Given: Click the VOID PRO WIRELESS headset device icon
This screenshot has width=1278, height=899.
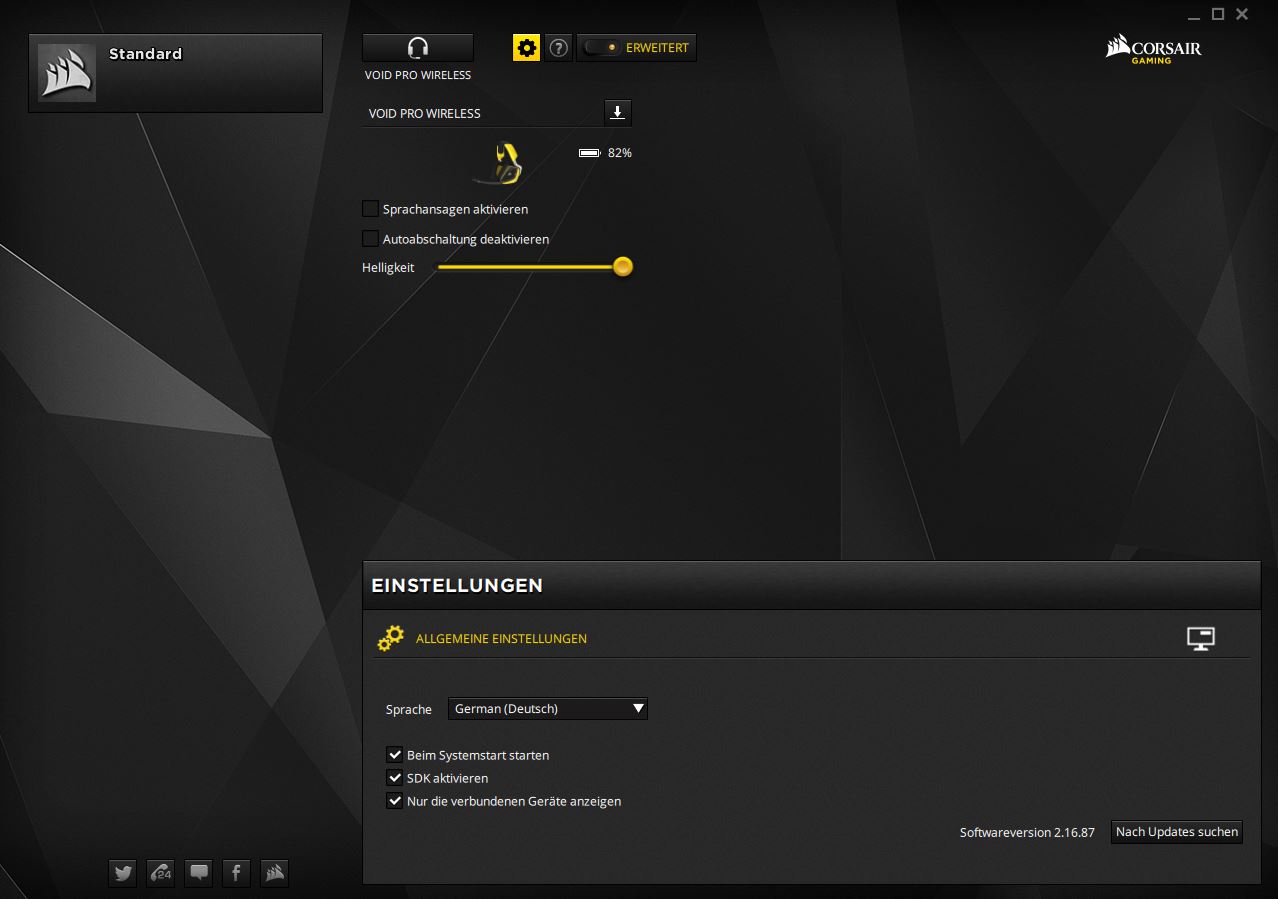Looking at the screenshot, I should [x=417, y=48].
